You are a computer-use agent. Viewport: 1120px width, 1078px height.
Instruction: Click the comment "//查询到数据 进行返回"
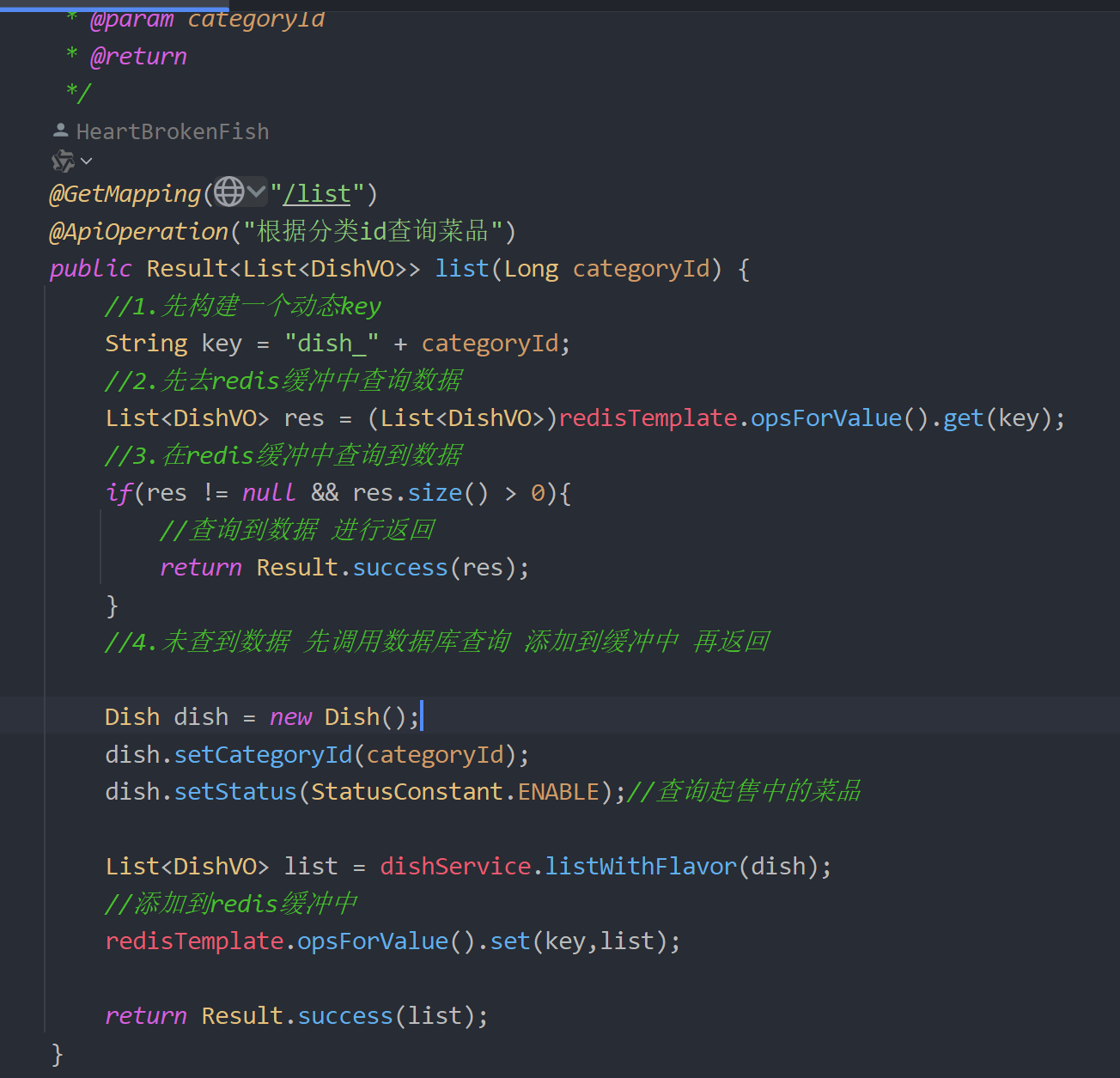click(x=297, y=530)
